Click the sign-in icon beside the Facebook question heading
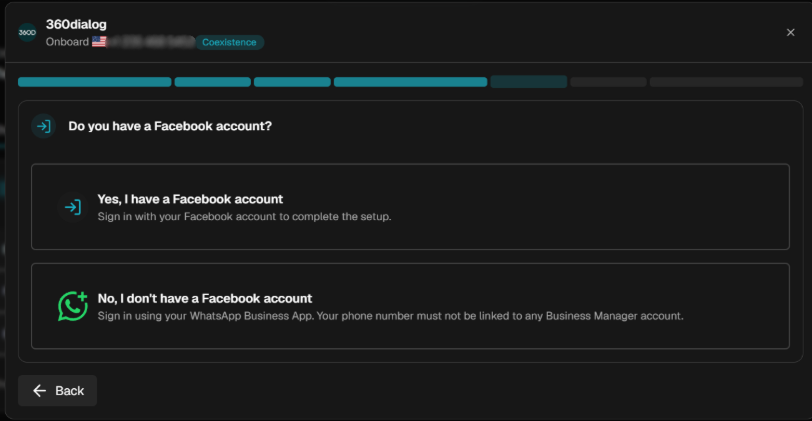Viewport: 812px width, 421px height. (x=44, y=126)
